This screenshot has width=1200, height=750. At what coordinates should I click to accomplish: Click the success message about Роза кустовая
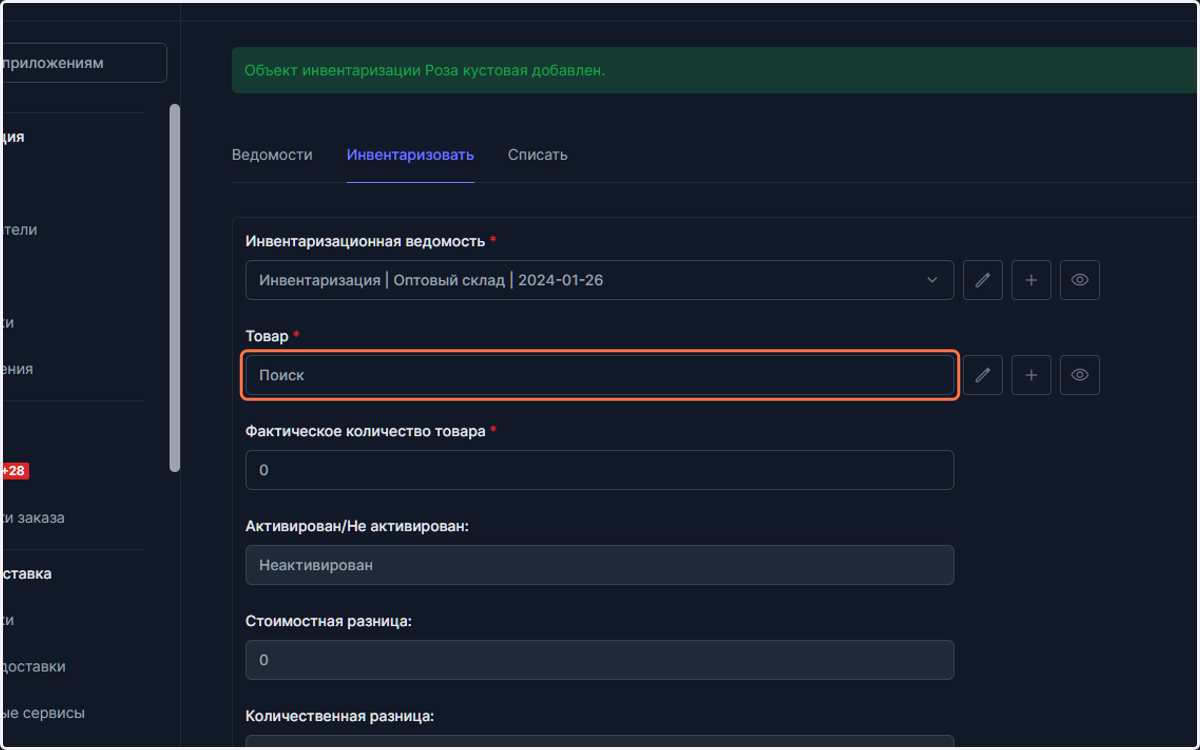425,71
